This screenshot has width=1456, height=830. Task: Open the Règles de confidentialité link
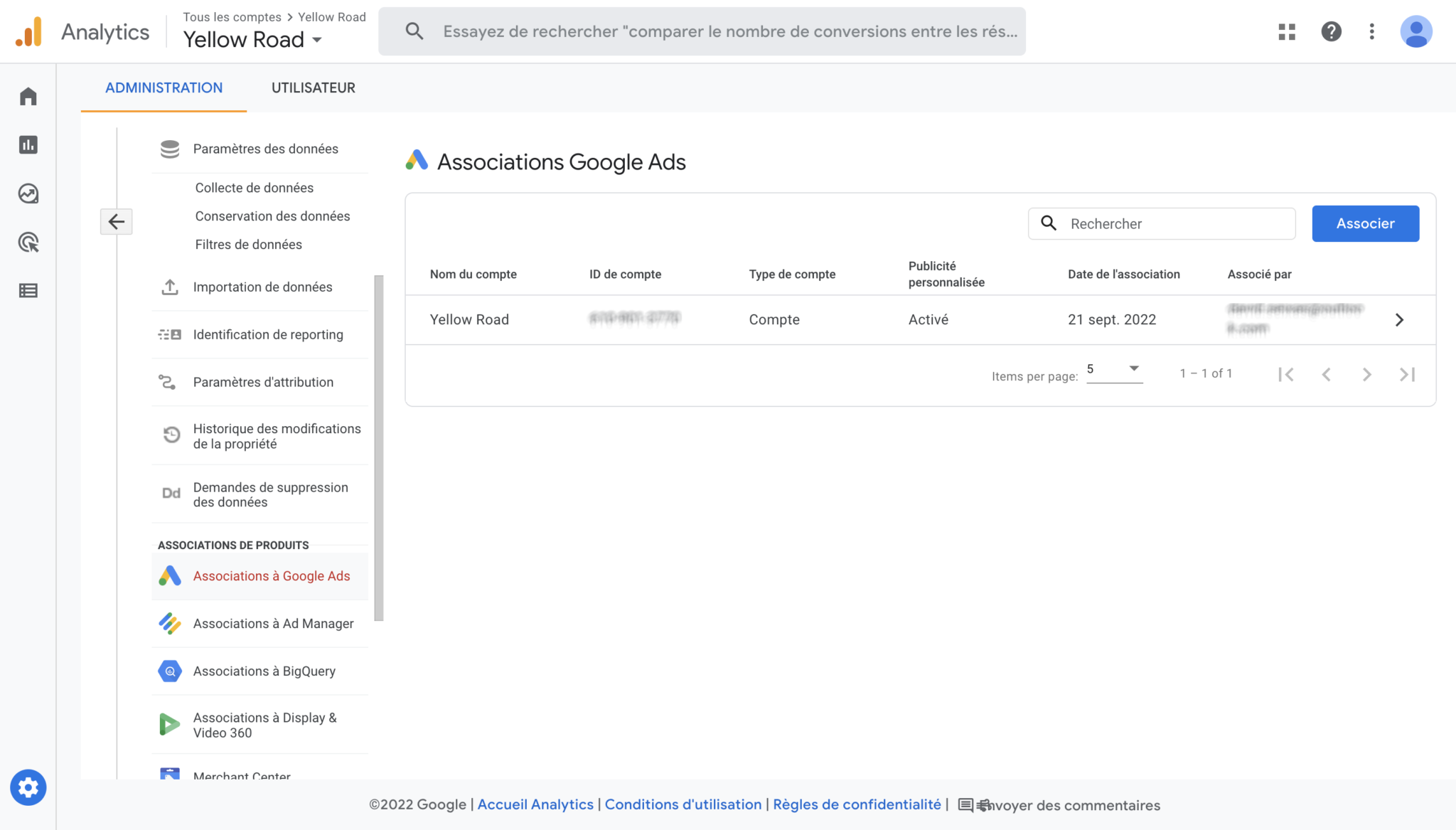click(x=857, y=804)
